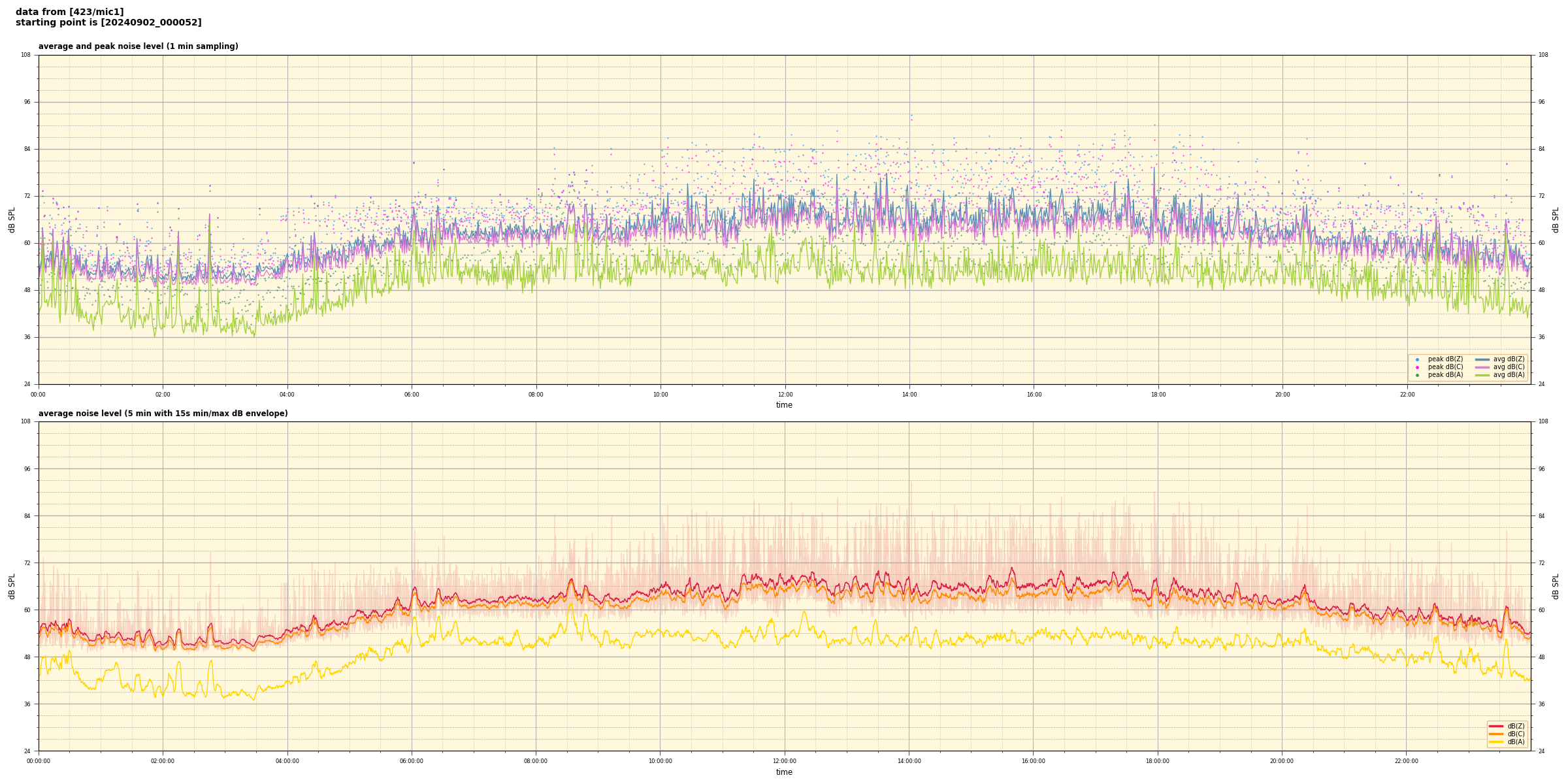Click the 12:00 tick label on upper chart
Image resolution: width=1568 pixels, height=784 pixels.
pyautogui.click(x=785, y=395)
